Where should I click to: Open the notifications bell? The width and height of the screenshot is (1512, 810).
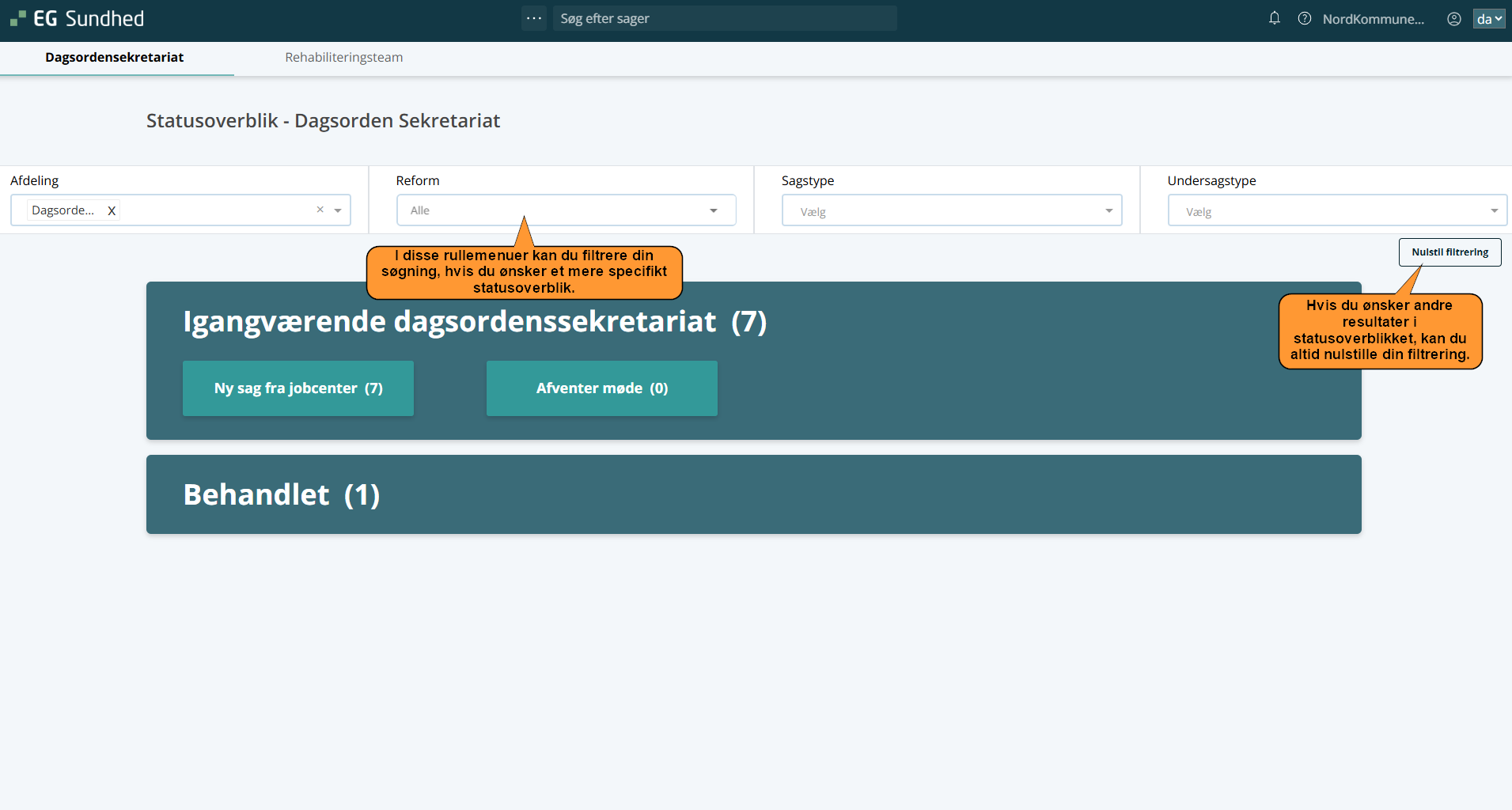(1274, 18)
